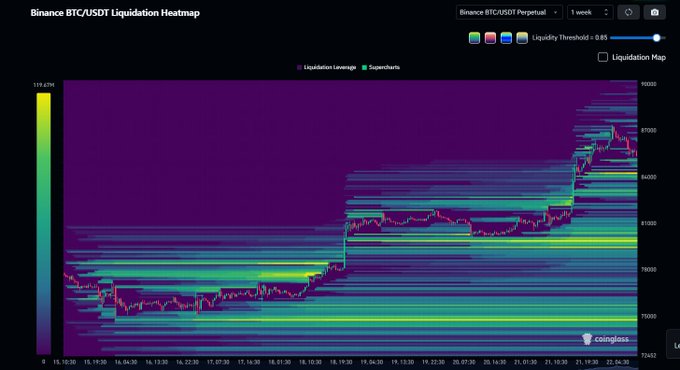This screenshot has width=680, height=370.
Task: Click the 17, 07:30 time axis label
Action: (x=218, y=362)
